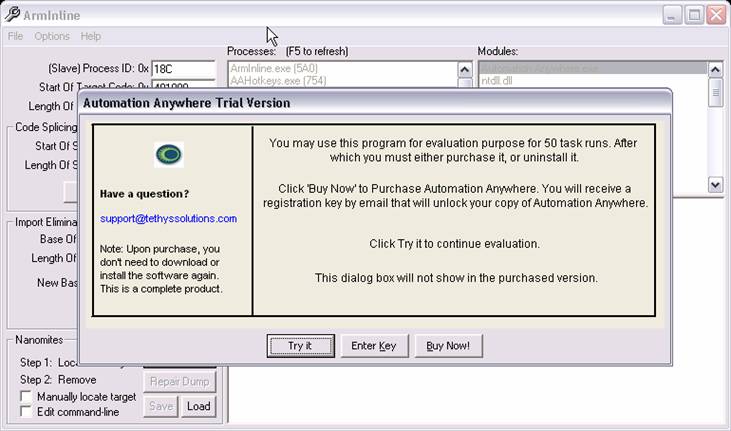731x431 pixels.
Task: Select ArmInline.exe (5A0) in Processes list
Action: pos(274,69)
